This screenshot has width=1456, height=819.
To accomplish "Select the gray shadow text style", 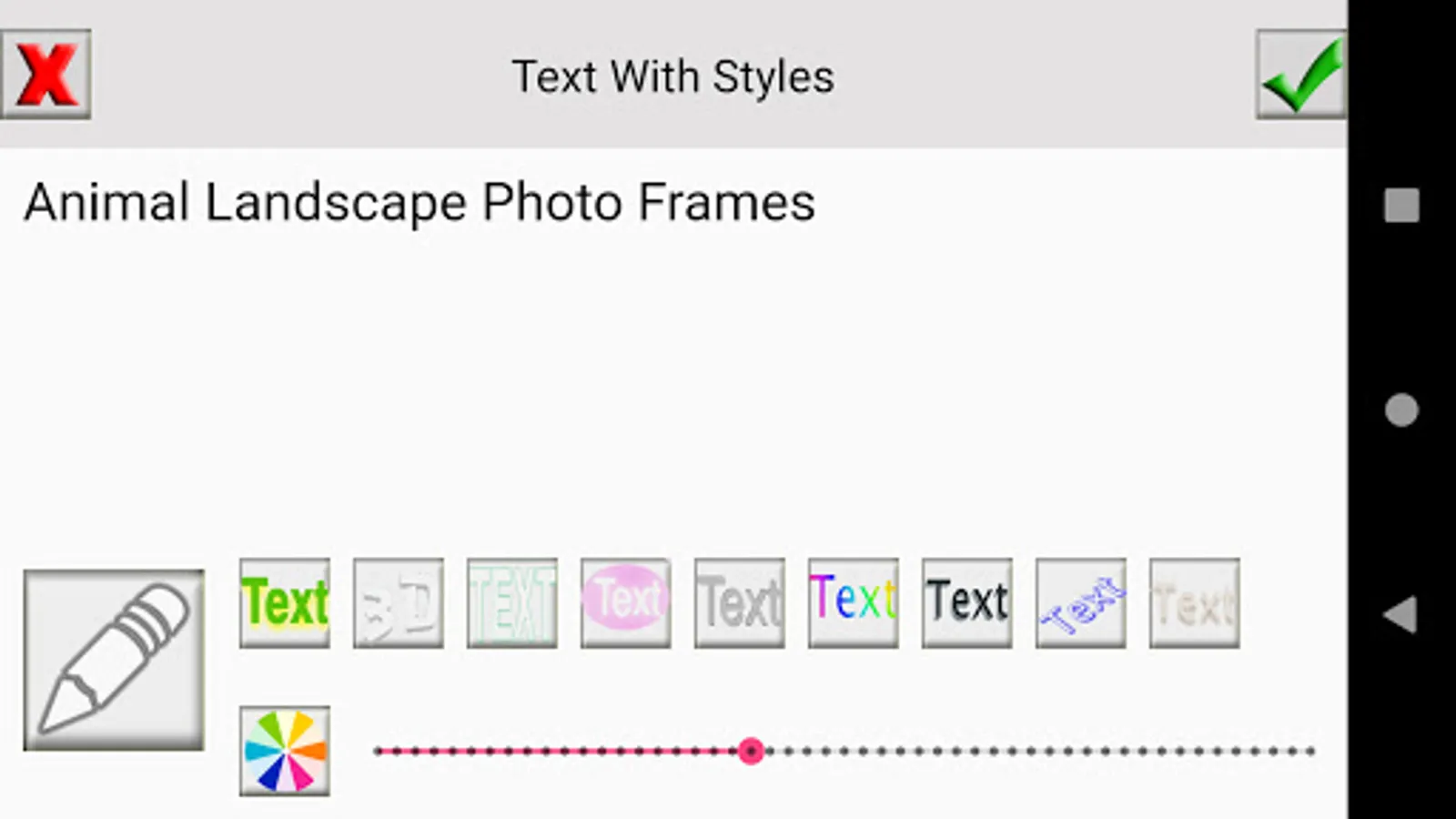I will click(739, 601).
